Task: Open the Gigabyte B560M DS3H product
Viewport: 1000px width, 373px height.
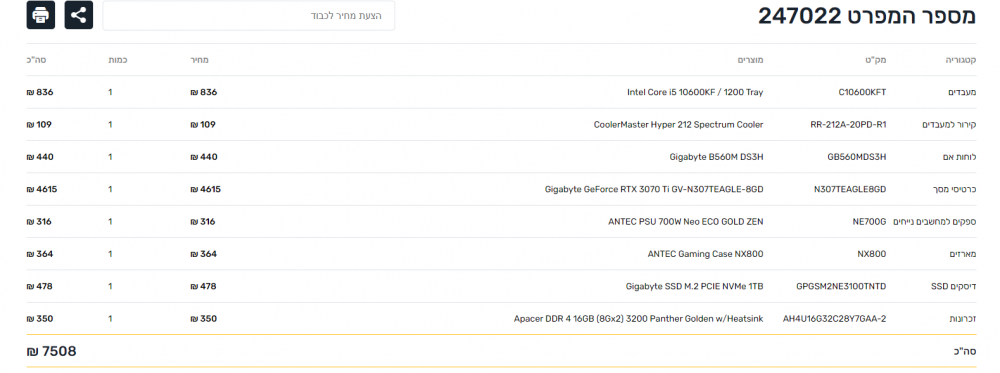Action: tap(716, 157)
